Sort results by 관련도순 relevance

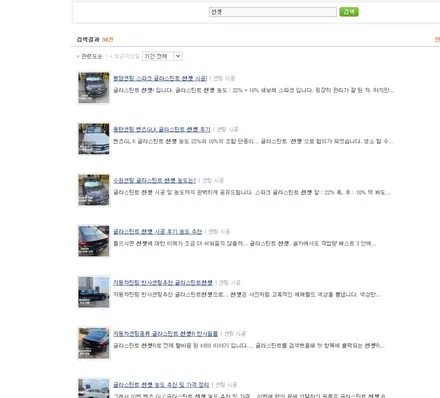[91, 56]
